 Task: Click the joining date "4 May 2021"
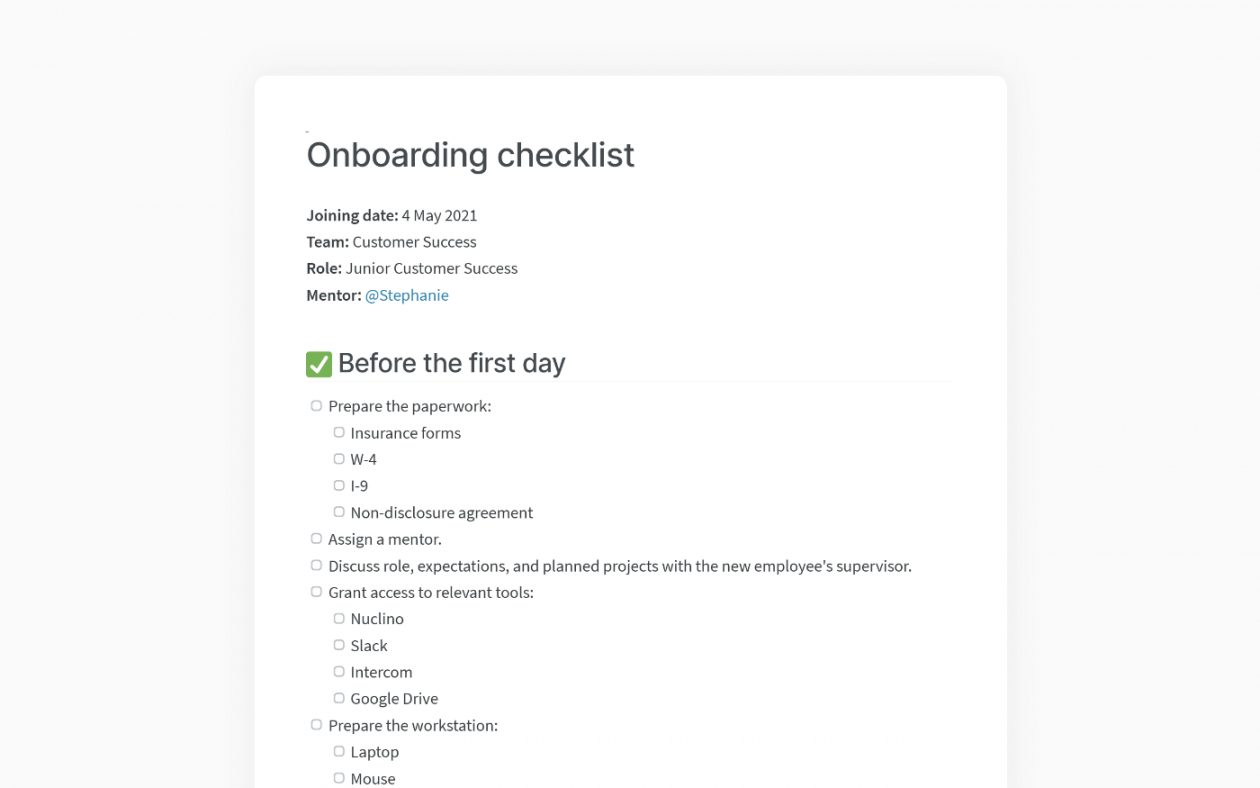click(x=439, y=215)
